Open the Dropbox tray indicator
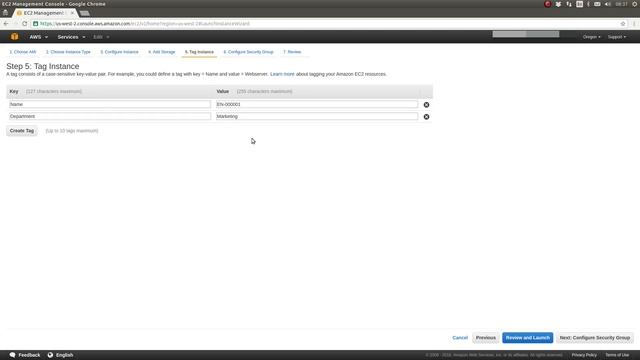 pos(558,4)
